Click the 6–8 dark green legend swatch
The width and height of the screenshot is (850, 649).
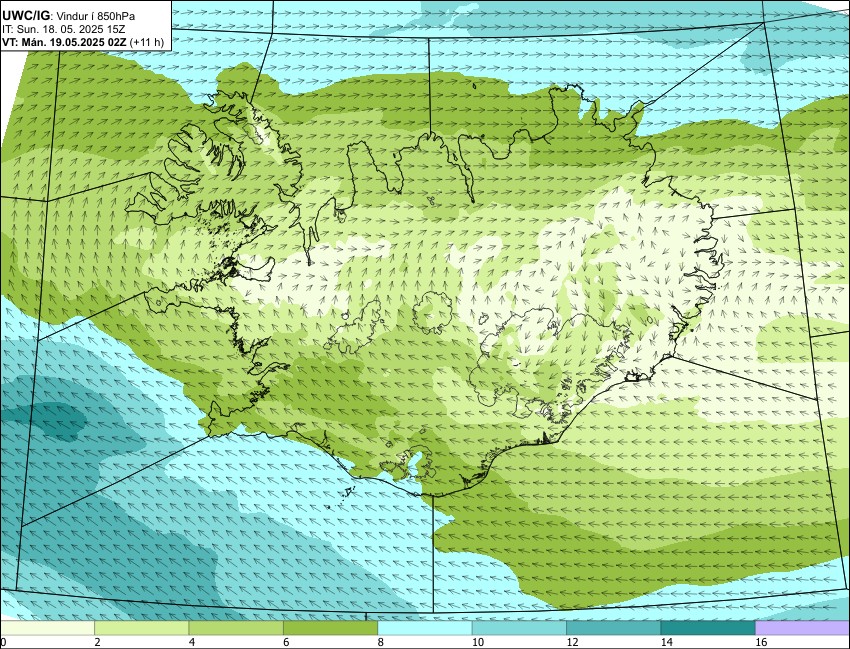point(330,628)
